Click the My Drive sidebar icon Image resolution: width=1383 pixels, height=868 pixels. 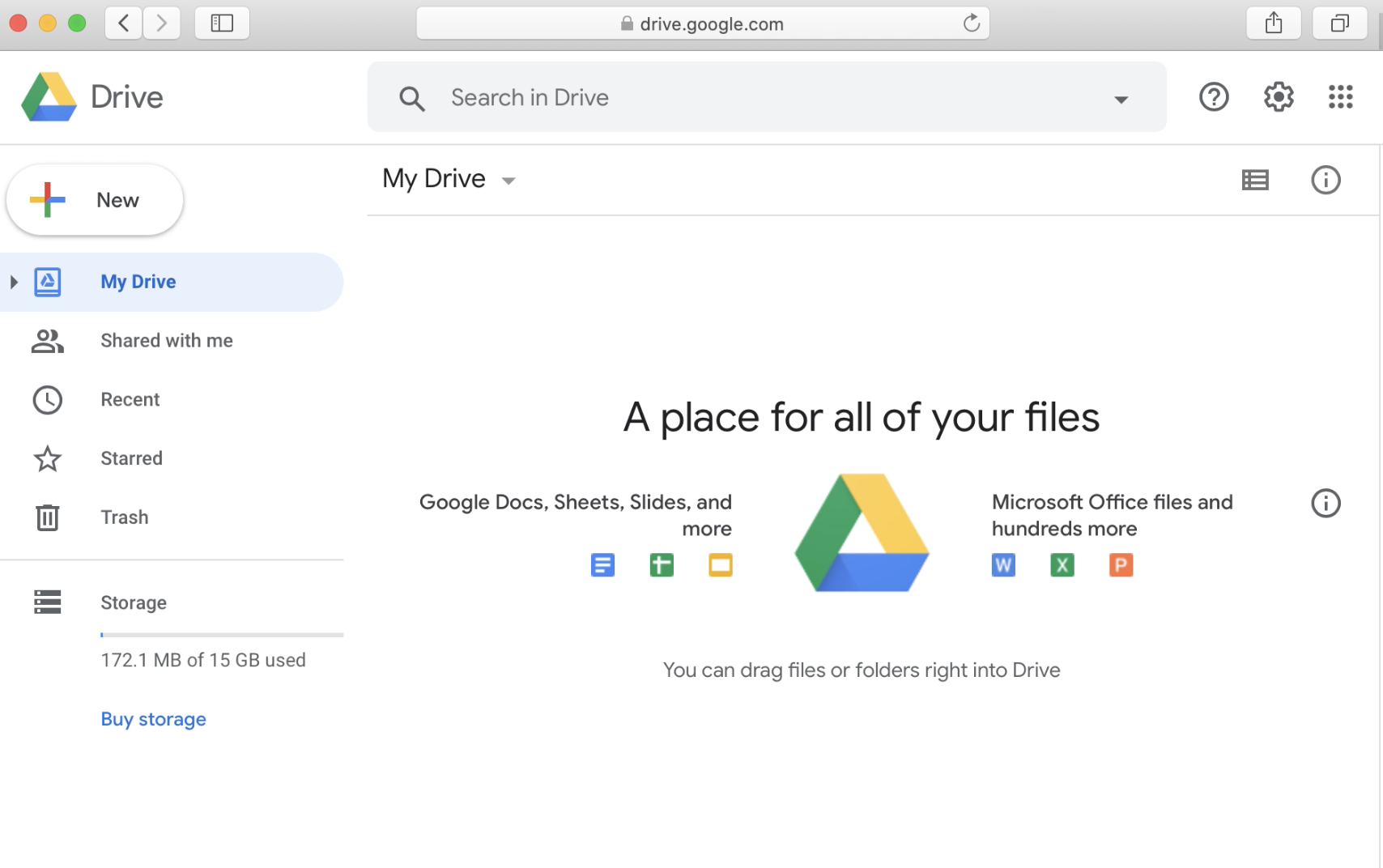[x=48, y=282]
